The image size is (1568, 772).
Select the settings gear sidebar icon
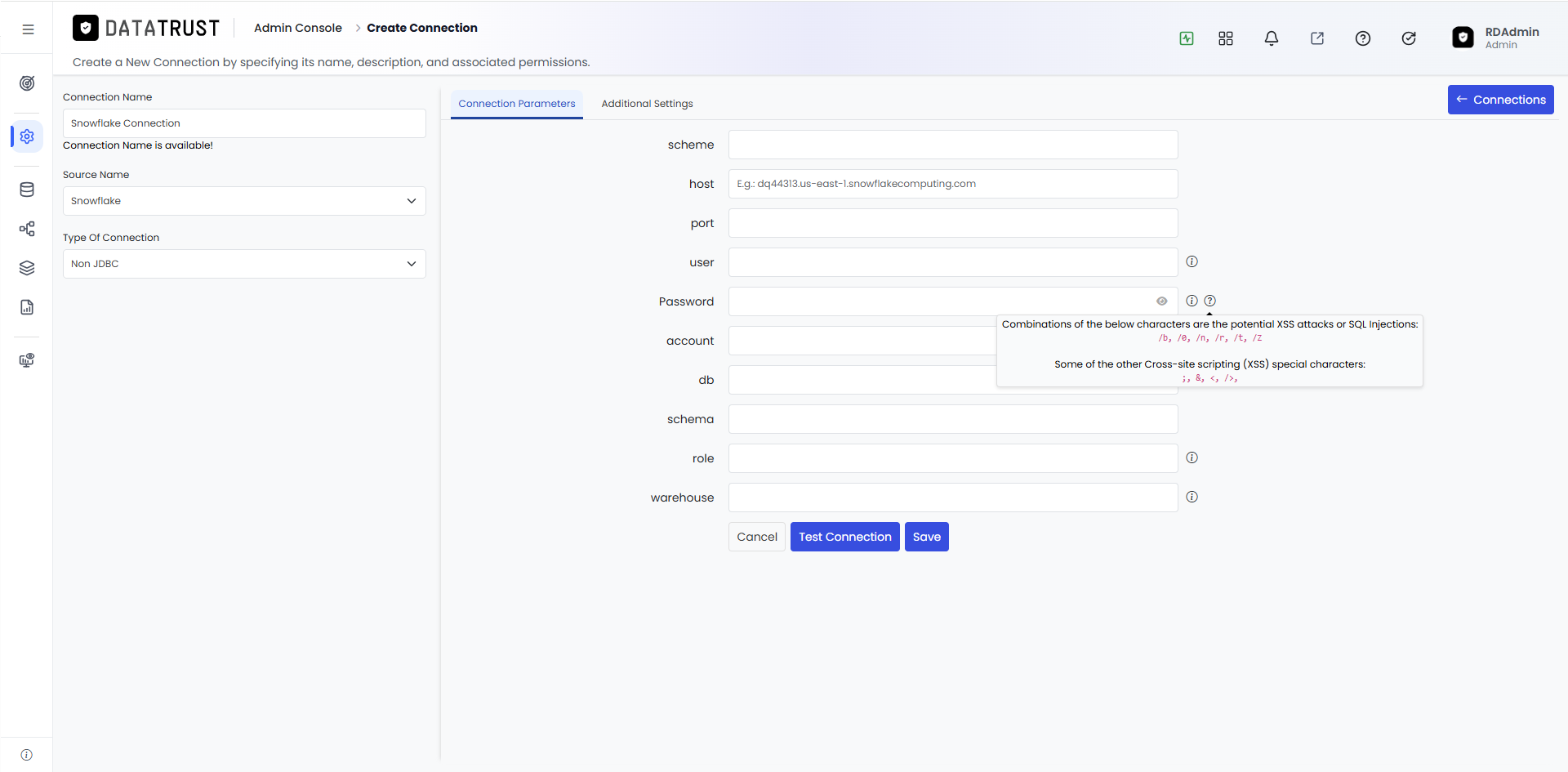pyautogui.click(x=27, y=136)
